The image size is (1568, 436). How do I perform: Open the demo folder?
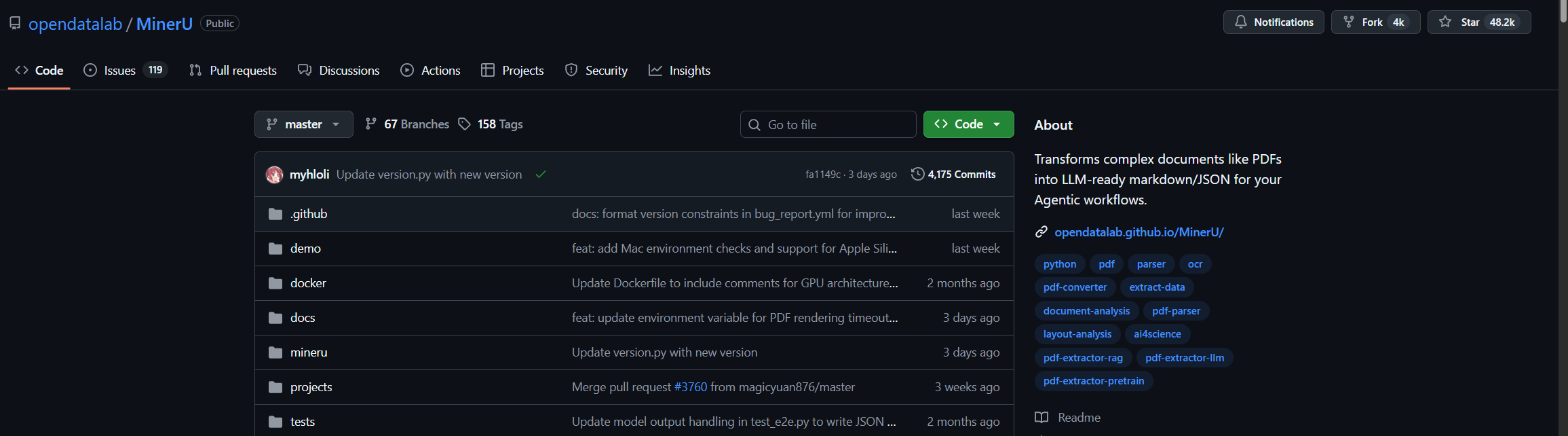point(305,249)
